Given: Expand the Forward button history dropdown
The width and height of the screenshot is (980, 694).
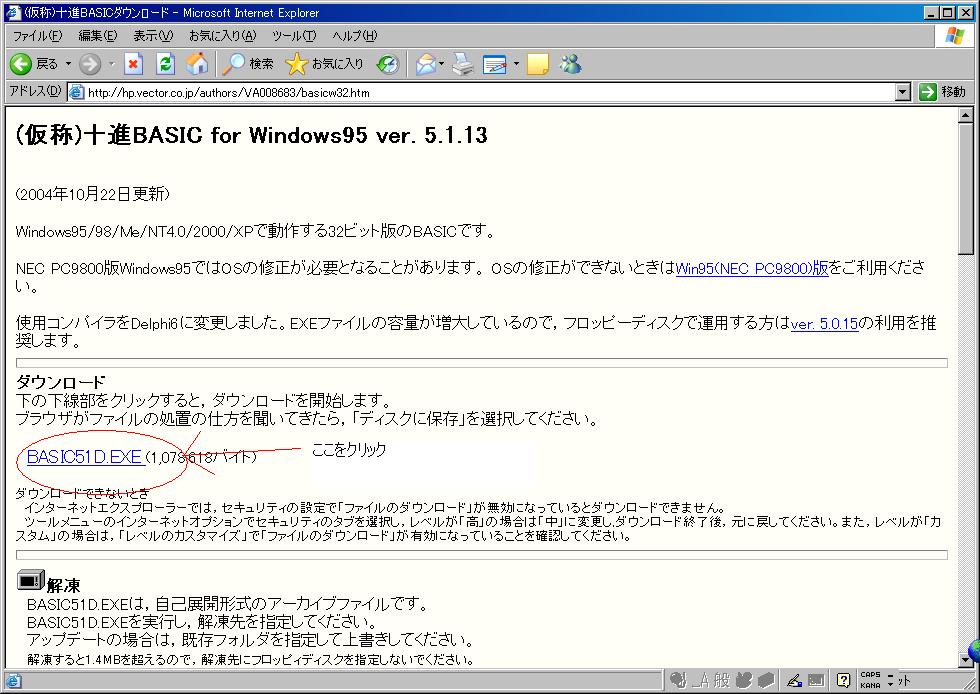Looking at the screenshot, I should 111,64.
